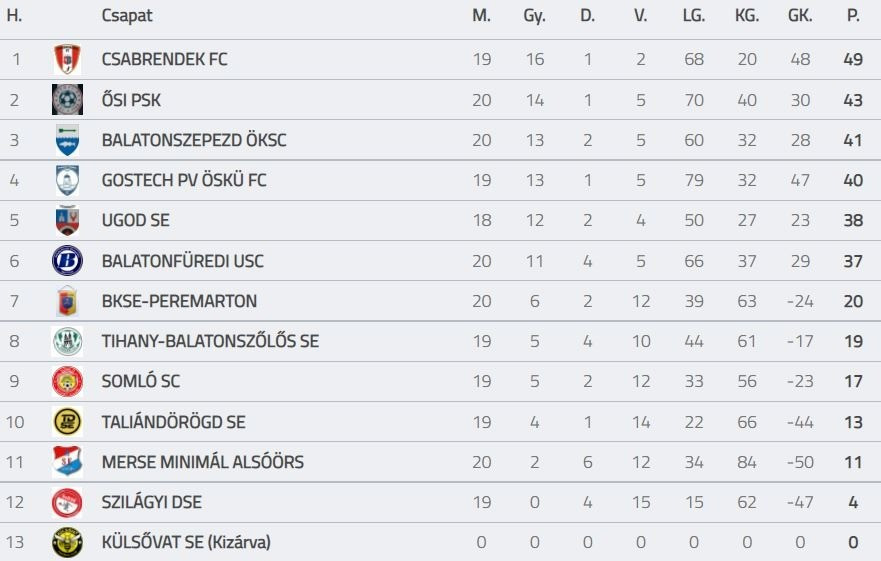Click the Ugod SE team crest
This screenshot has width=881, height=561.
pos(67,221)
